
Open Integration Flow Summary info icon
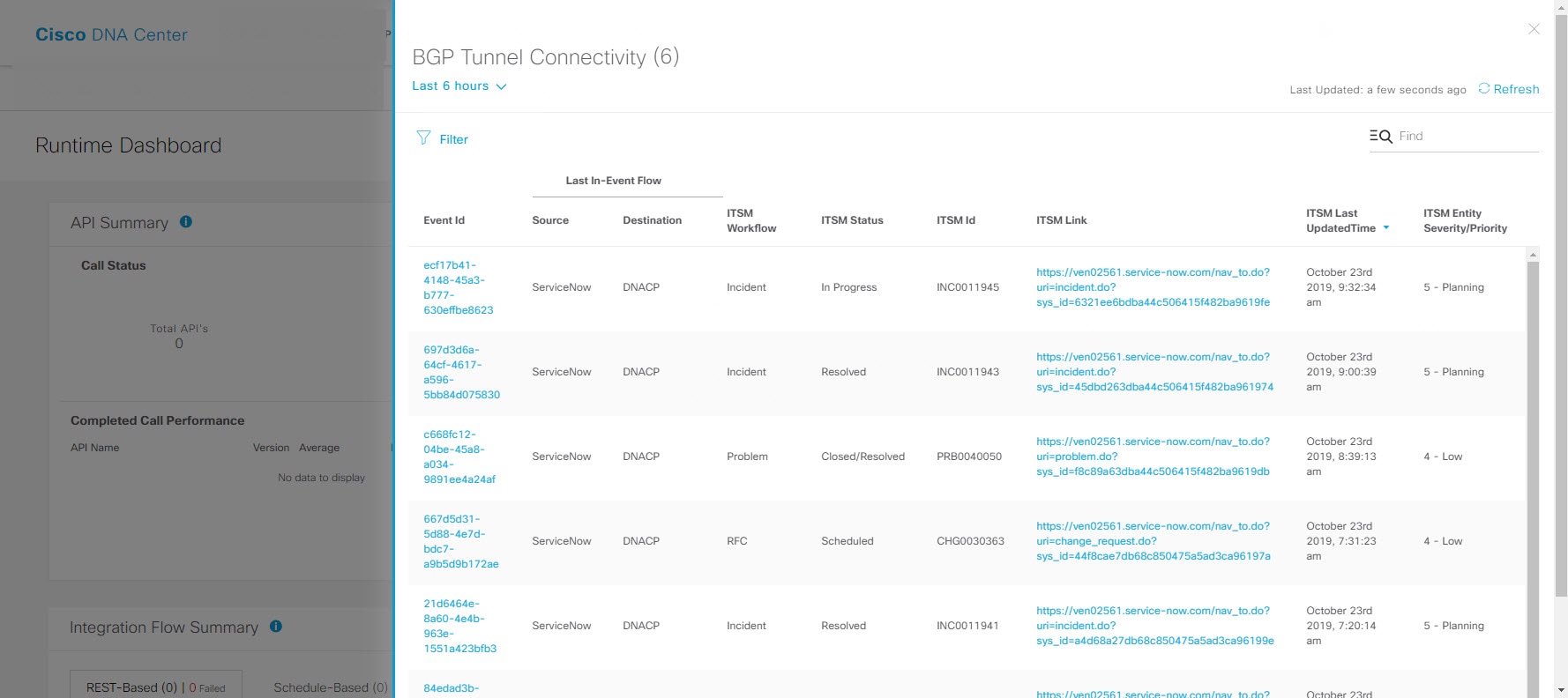(x=276, y=627)
